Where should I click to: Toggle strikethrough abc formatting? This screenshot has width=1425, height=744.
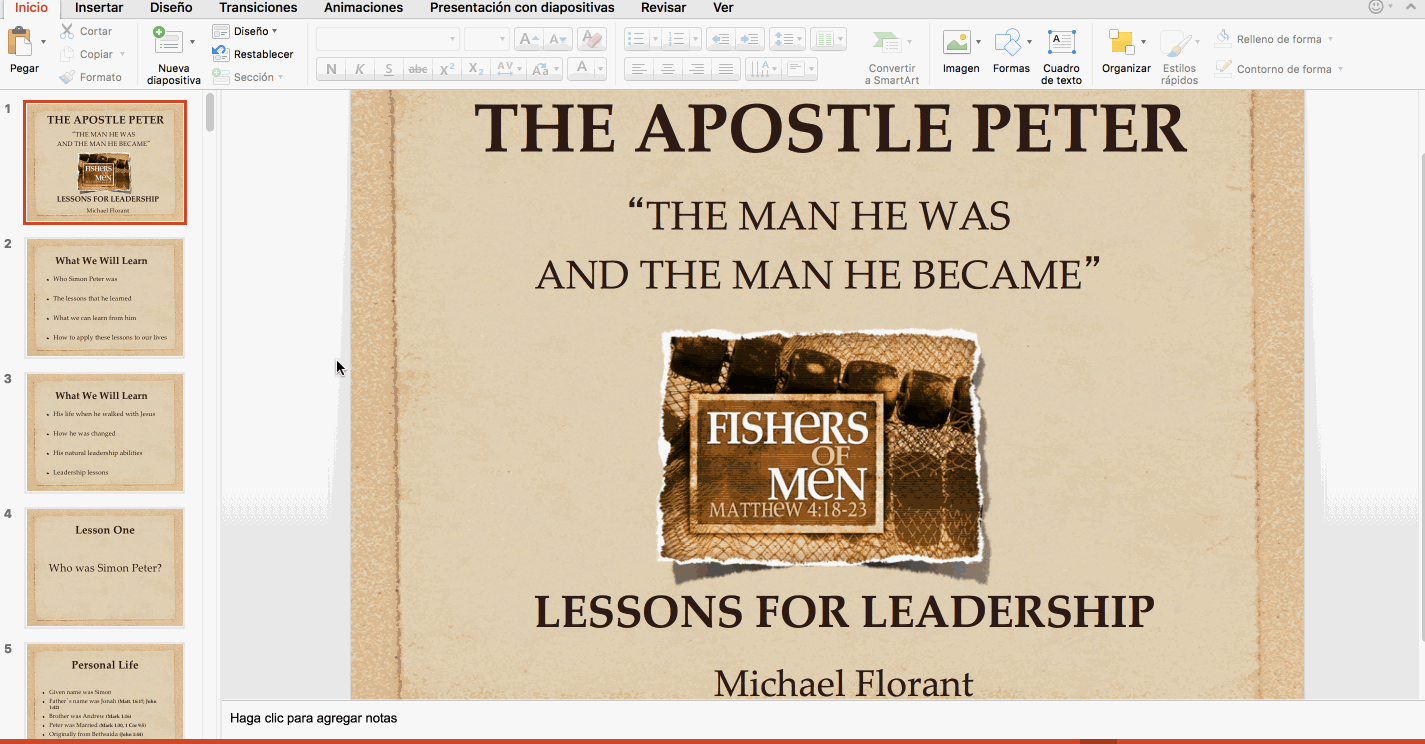click(418, 69)
